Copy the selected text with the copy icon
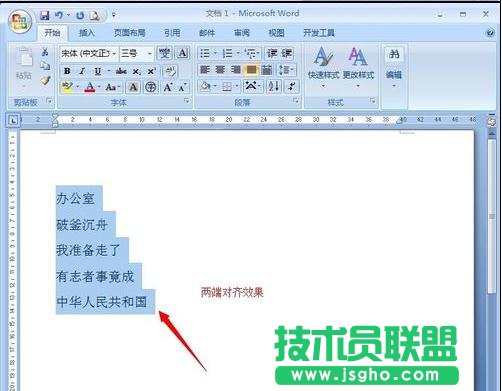Viewport: 502px width, 391px height. 45,66
